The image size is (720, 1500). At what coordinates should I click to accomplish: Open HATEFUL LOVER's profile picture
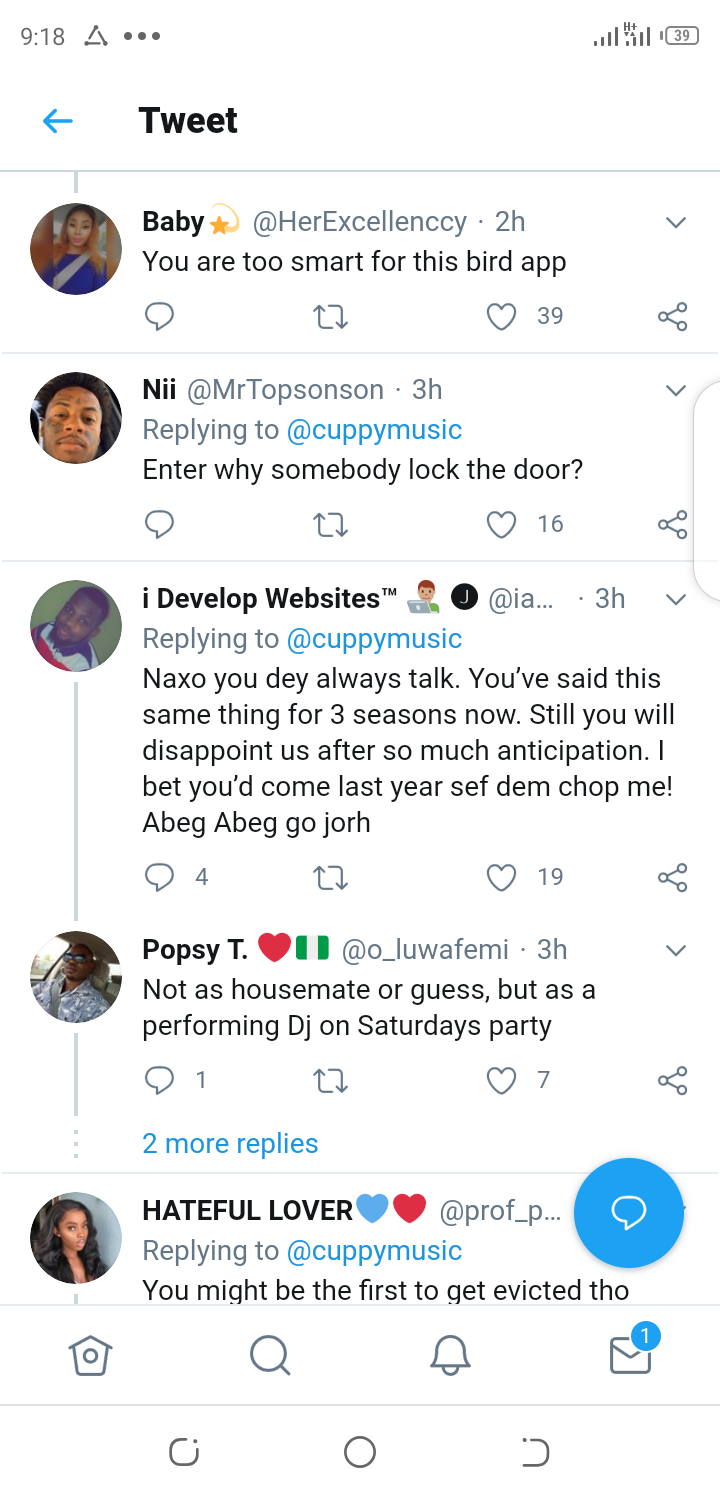(76, 1237)
